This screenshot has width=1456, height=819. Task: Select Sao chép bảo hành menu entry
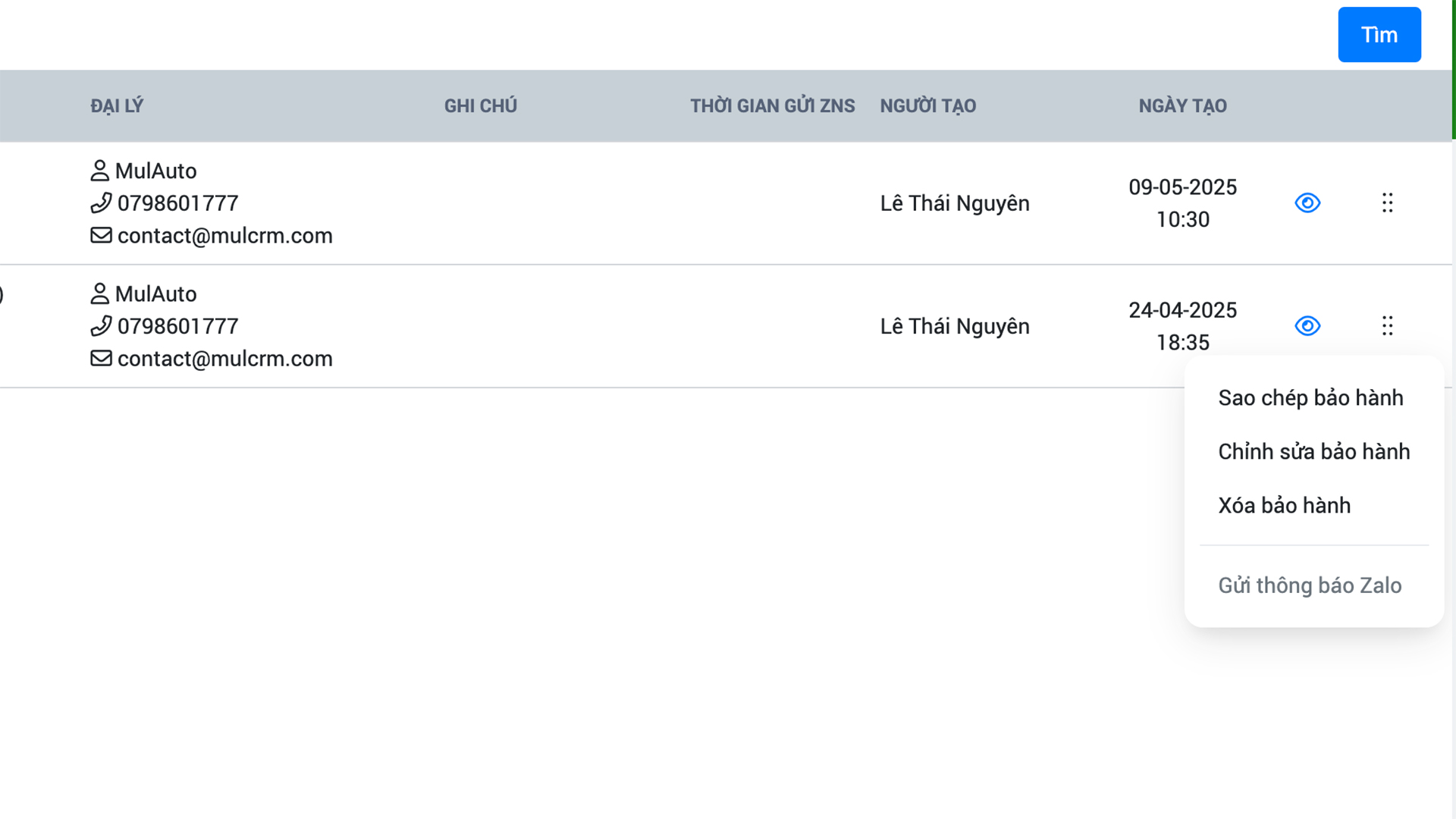click(x=1310, y=398)
